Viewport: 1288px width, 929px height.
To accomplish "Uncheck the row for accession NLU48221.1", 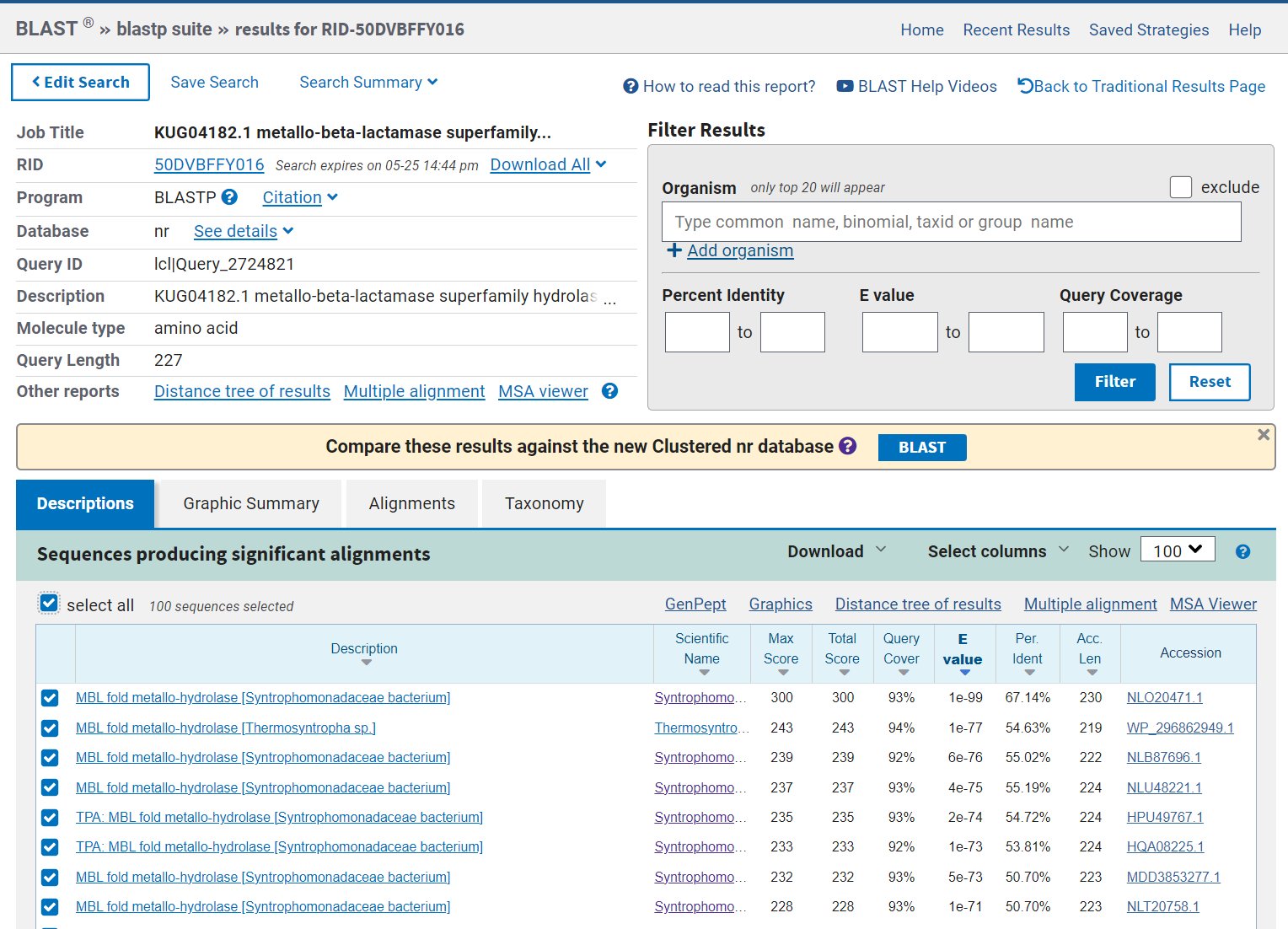I will click(50, 787).
